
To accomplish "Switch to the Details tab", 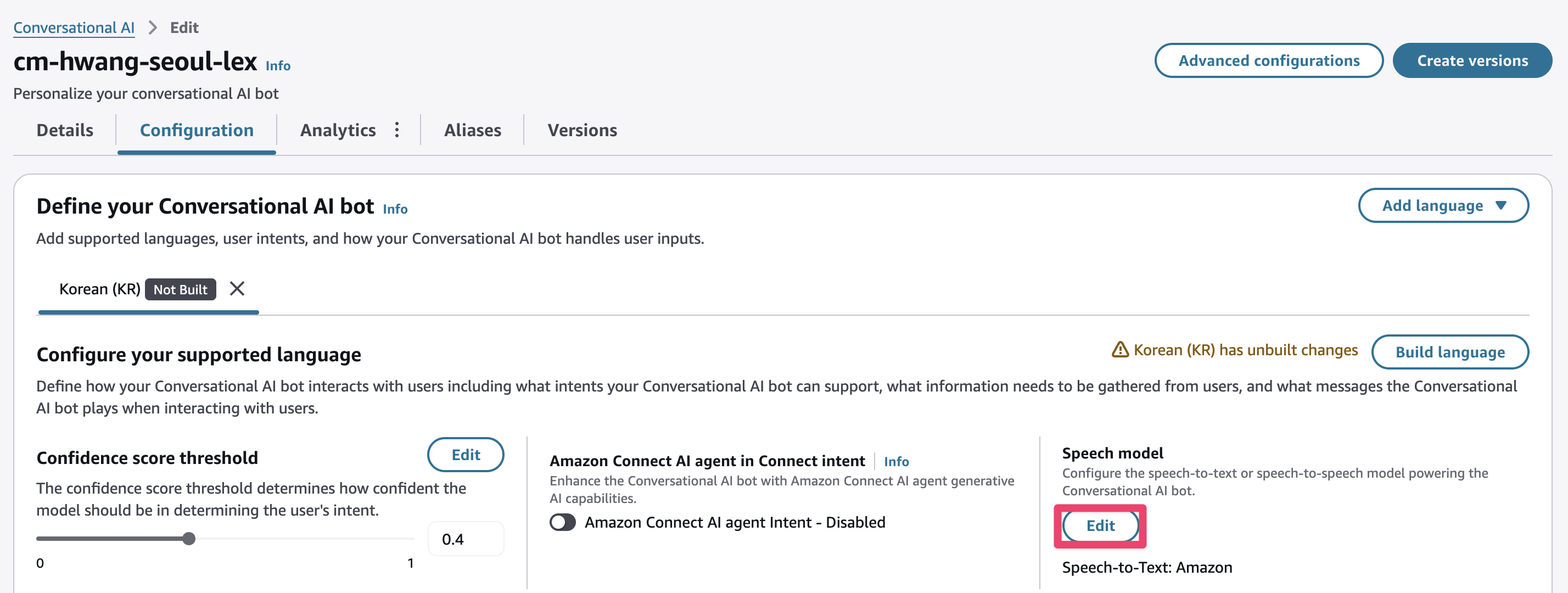I will [65, 130].
